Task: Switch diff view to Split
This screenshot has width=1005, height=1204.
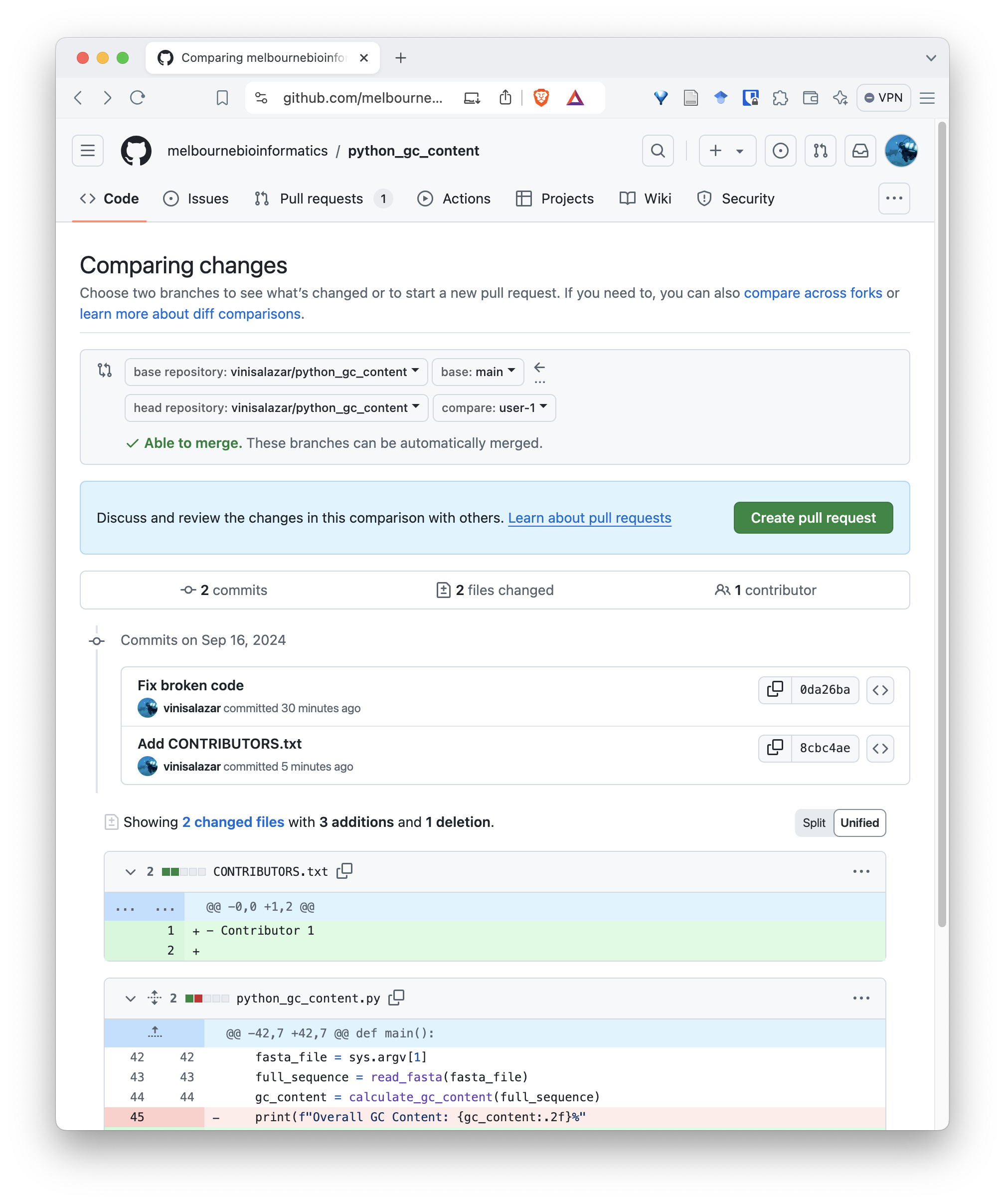Action: tap(814, 823)
